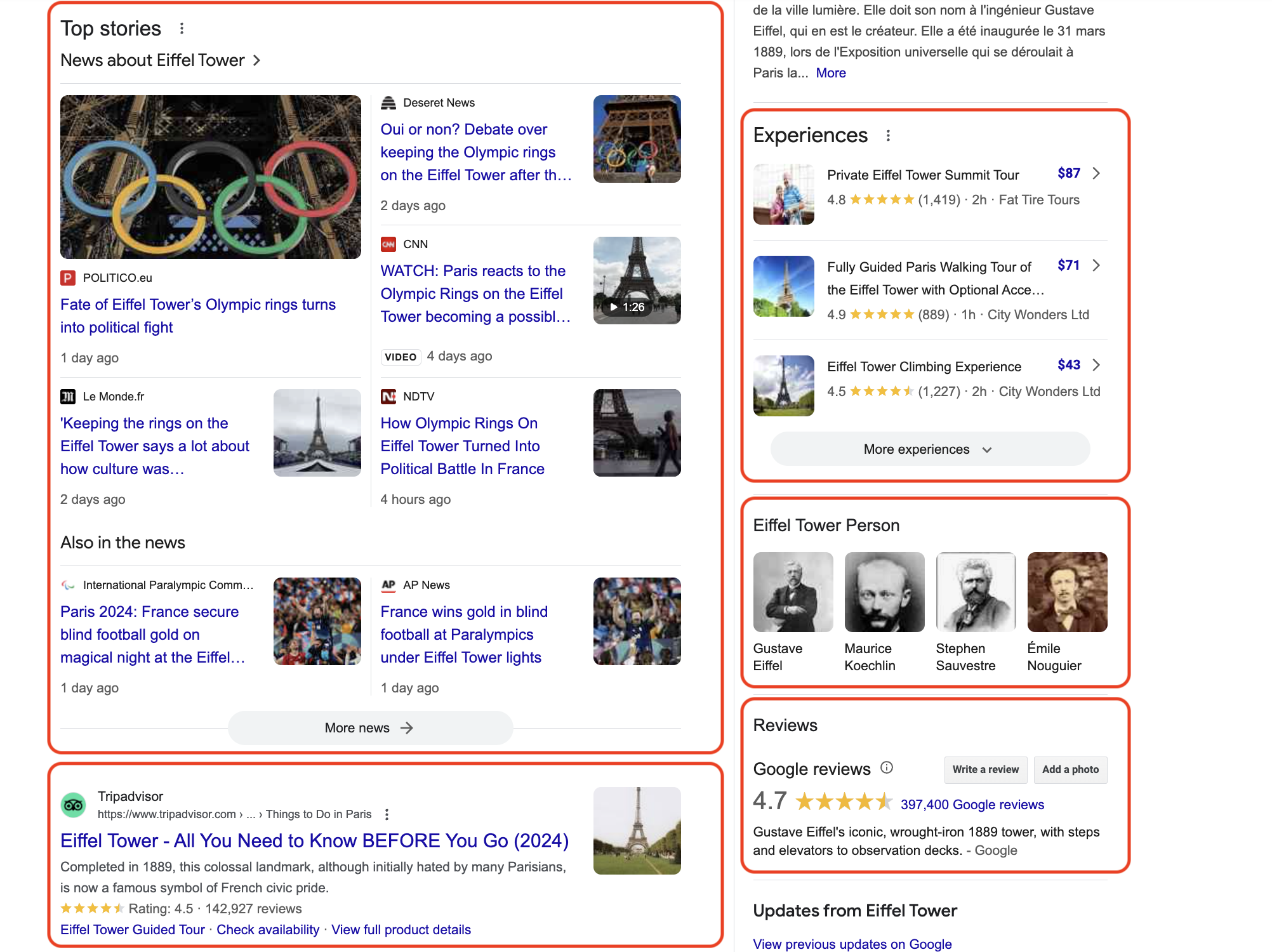Open France wins gold AP News headline
Image resolution: width=1272 pixels, height=952 pixels.
point(464,635)
